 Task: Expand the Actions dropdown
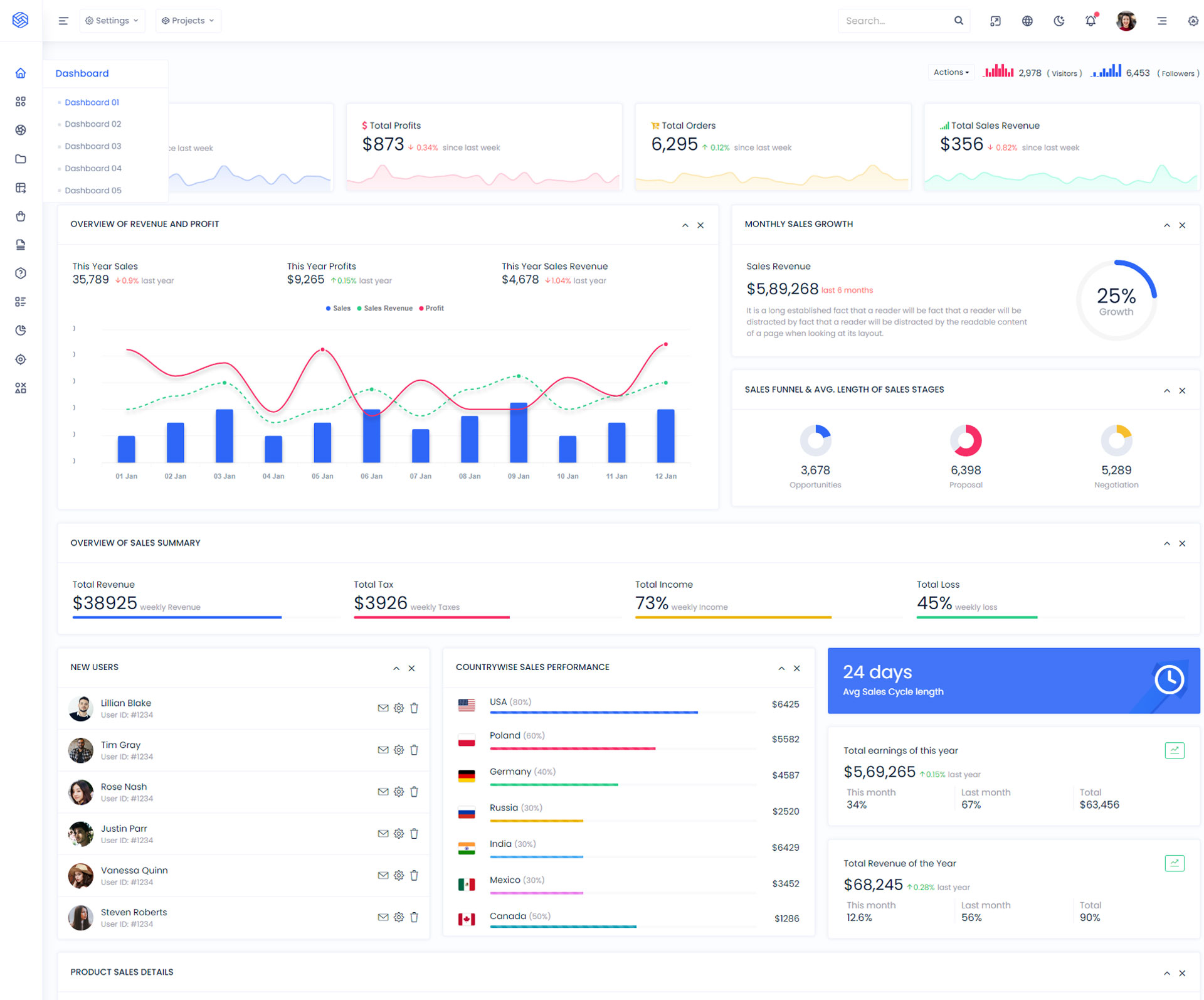pyautogui.click(x=951, y=72)
